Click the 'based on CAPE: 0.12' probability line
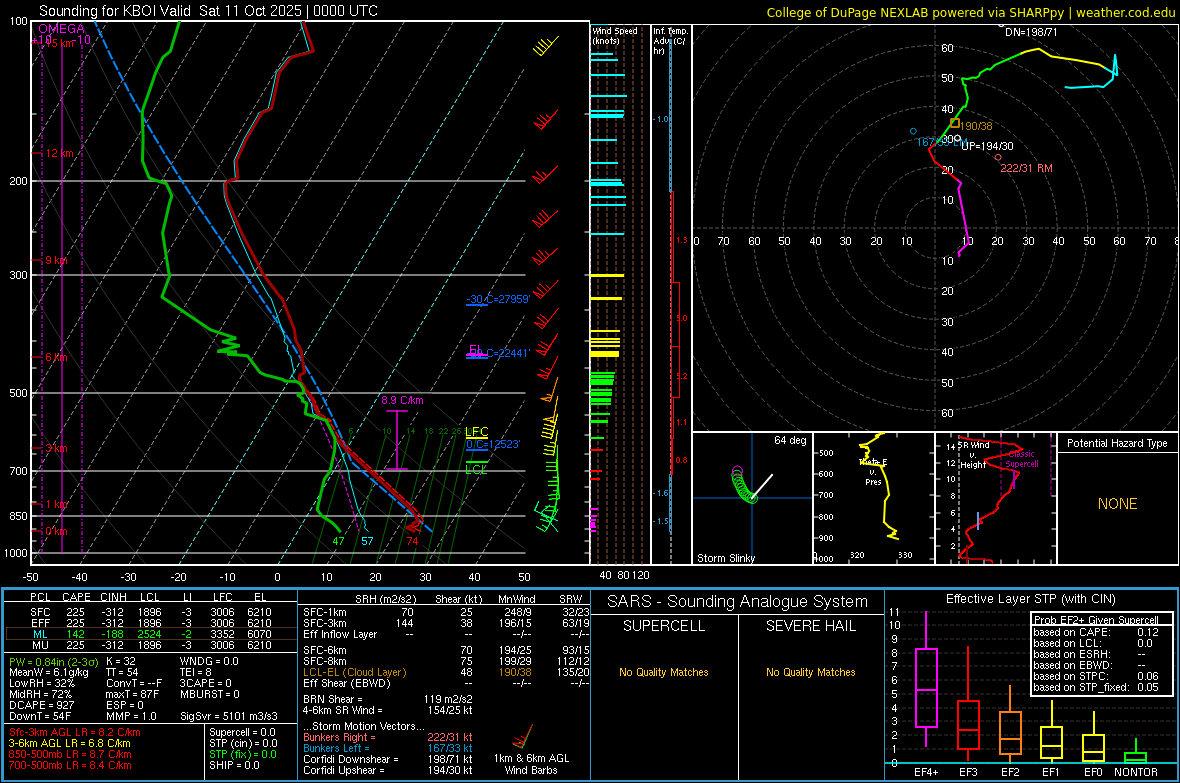This screenshot has width=1180, height=783. point(1096,632)
